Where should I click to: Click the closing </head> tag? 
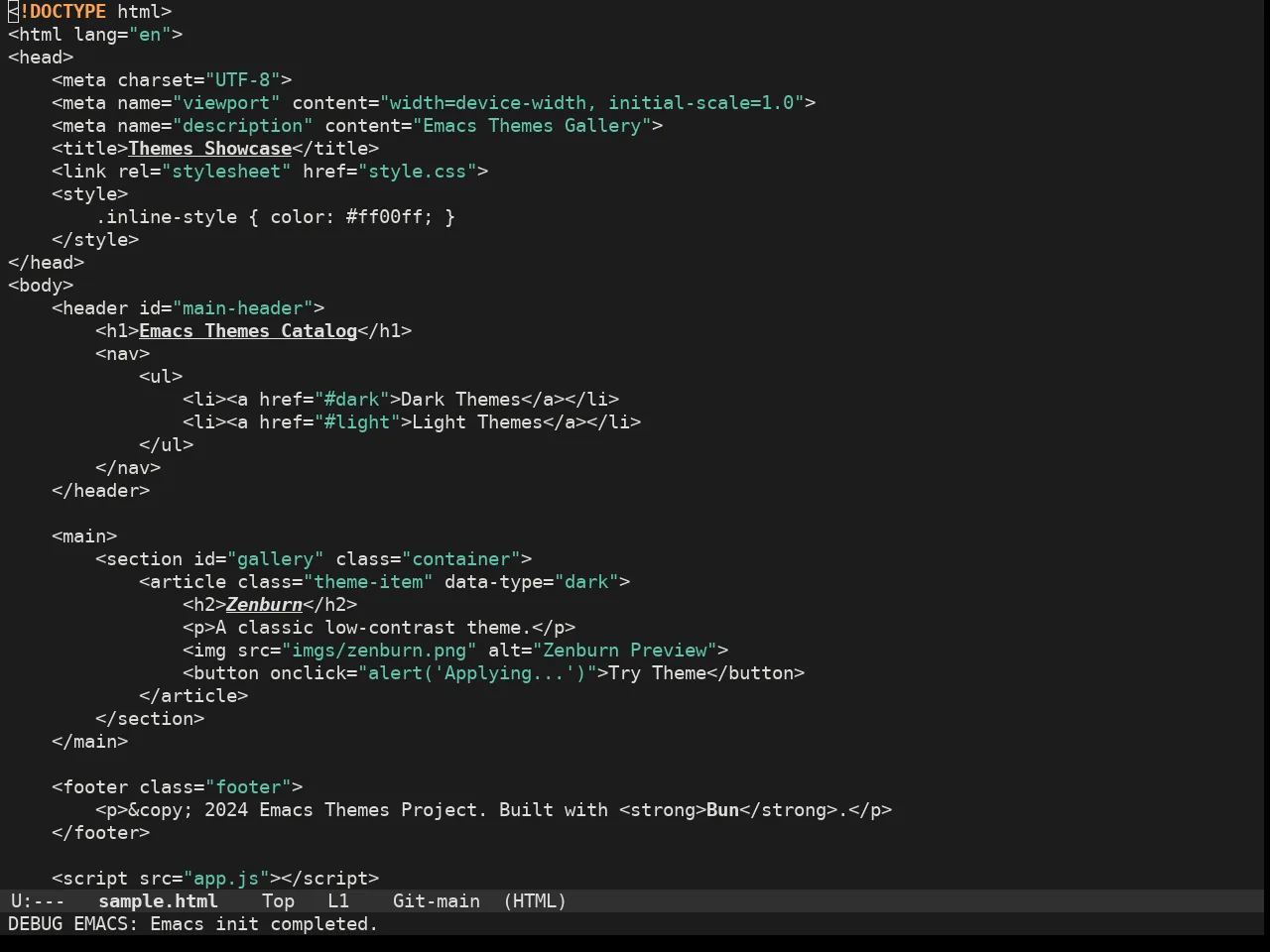coord(47,263)
